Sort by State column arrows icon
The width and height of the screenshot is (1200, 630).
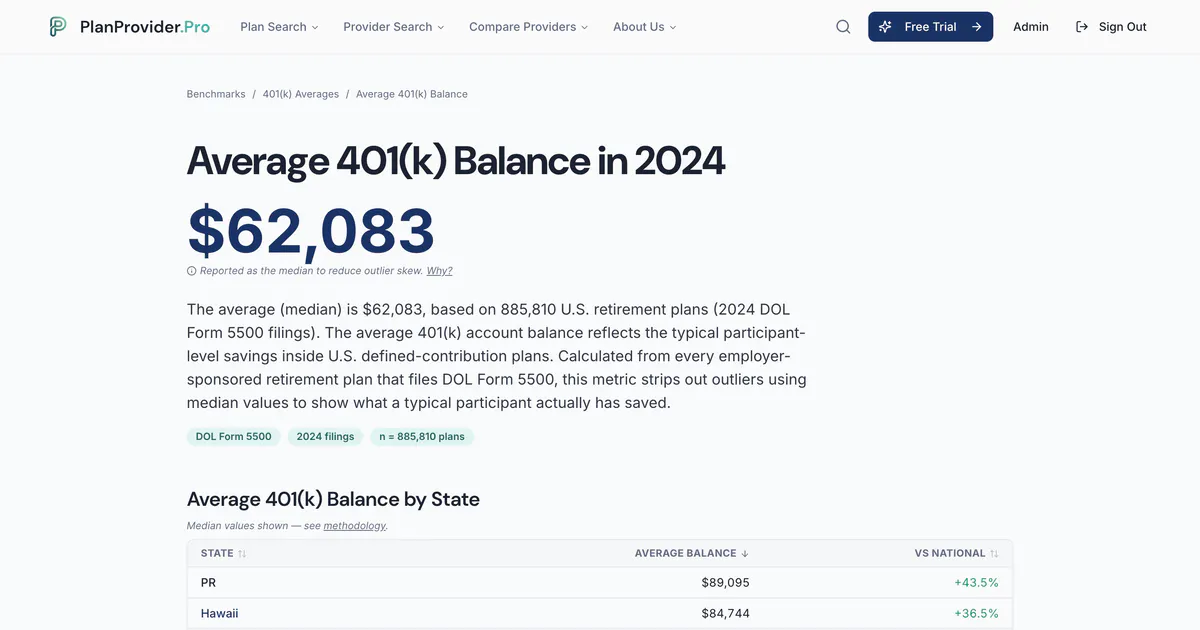point(242,553)
